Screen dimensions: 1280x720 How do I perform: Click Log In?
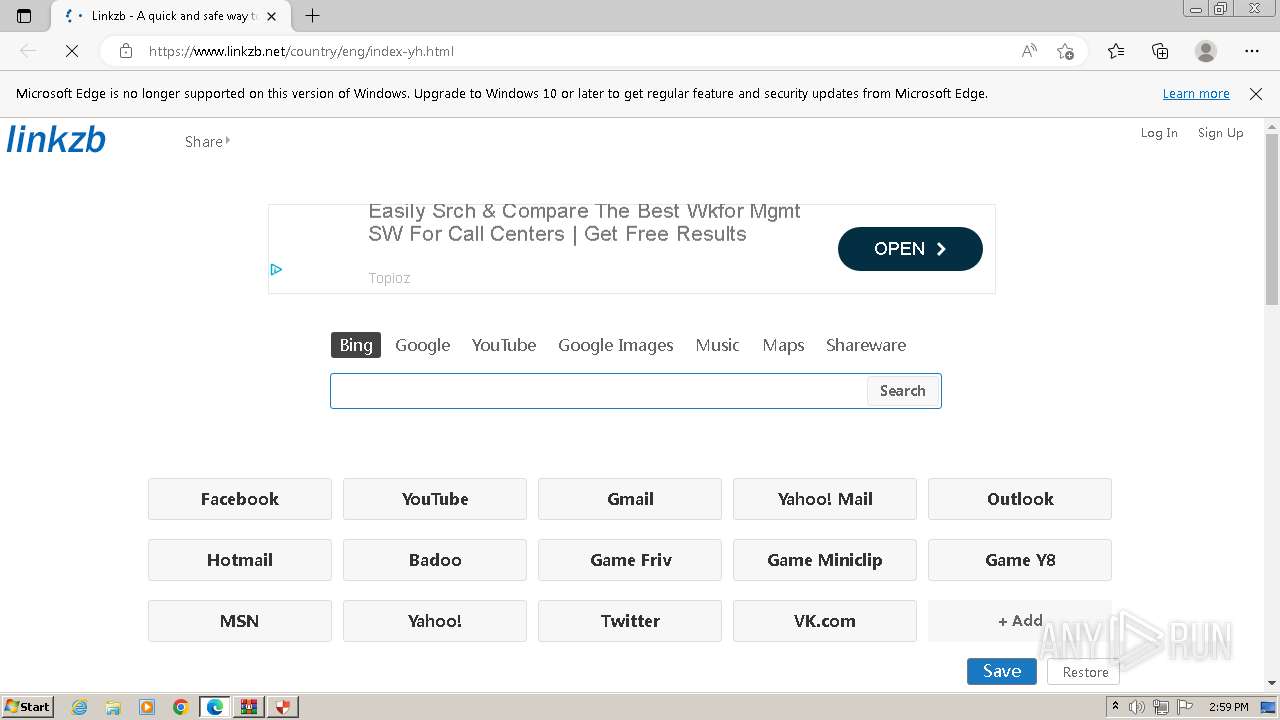pyautogui.click(x=1159, y=133)
